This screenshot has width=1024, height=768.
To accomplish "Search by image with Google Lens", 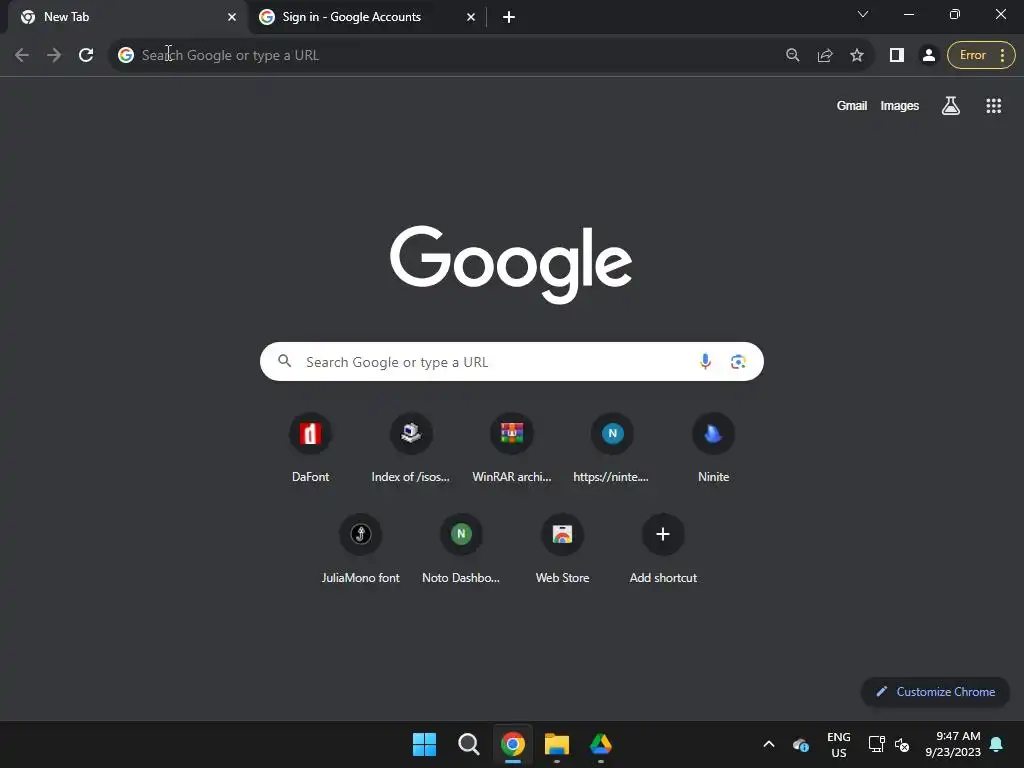I will point(738,361).
